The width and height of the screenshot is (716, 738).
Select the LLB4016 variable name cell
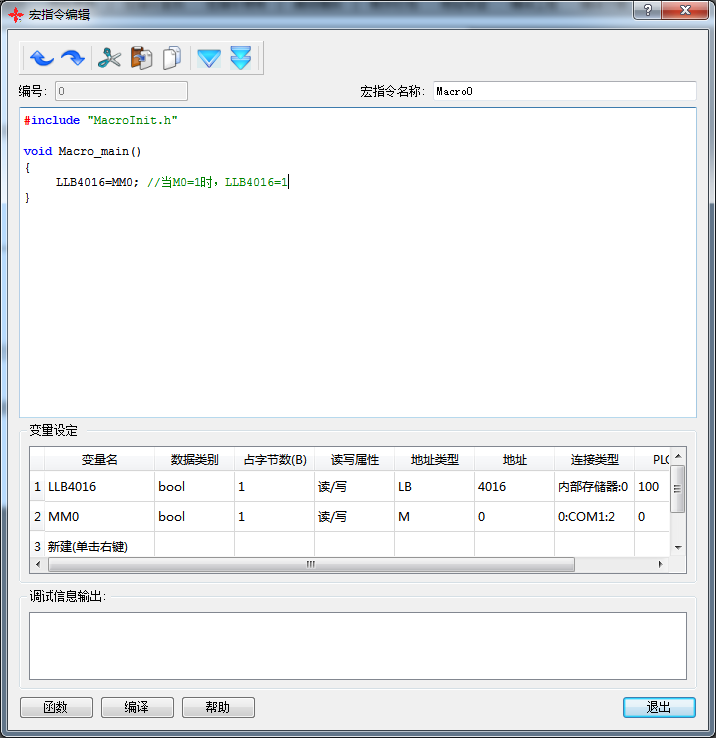[x=99, y=487]
